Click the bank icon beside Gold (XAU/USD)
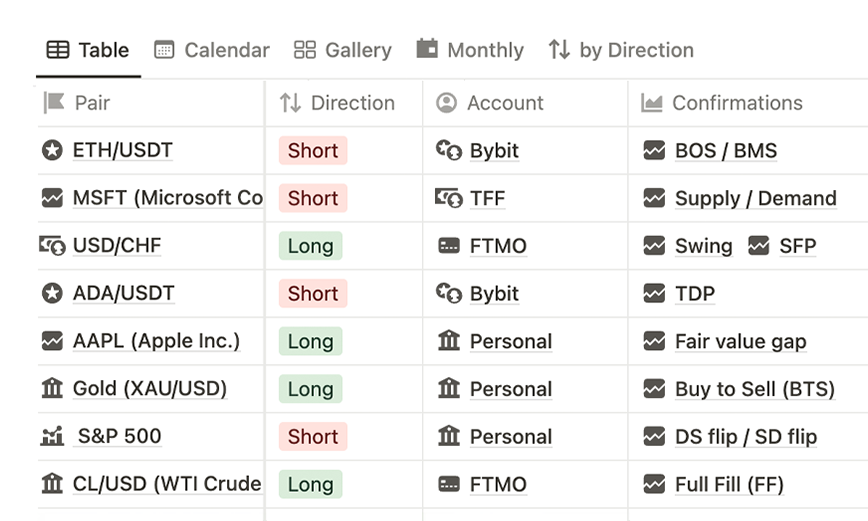 (52, 389)
